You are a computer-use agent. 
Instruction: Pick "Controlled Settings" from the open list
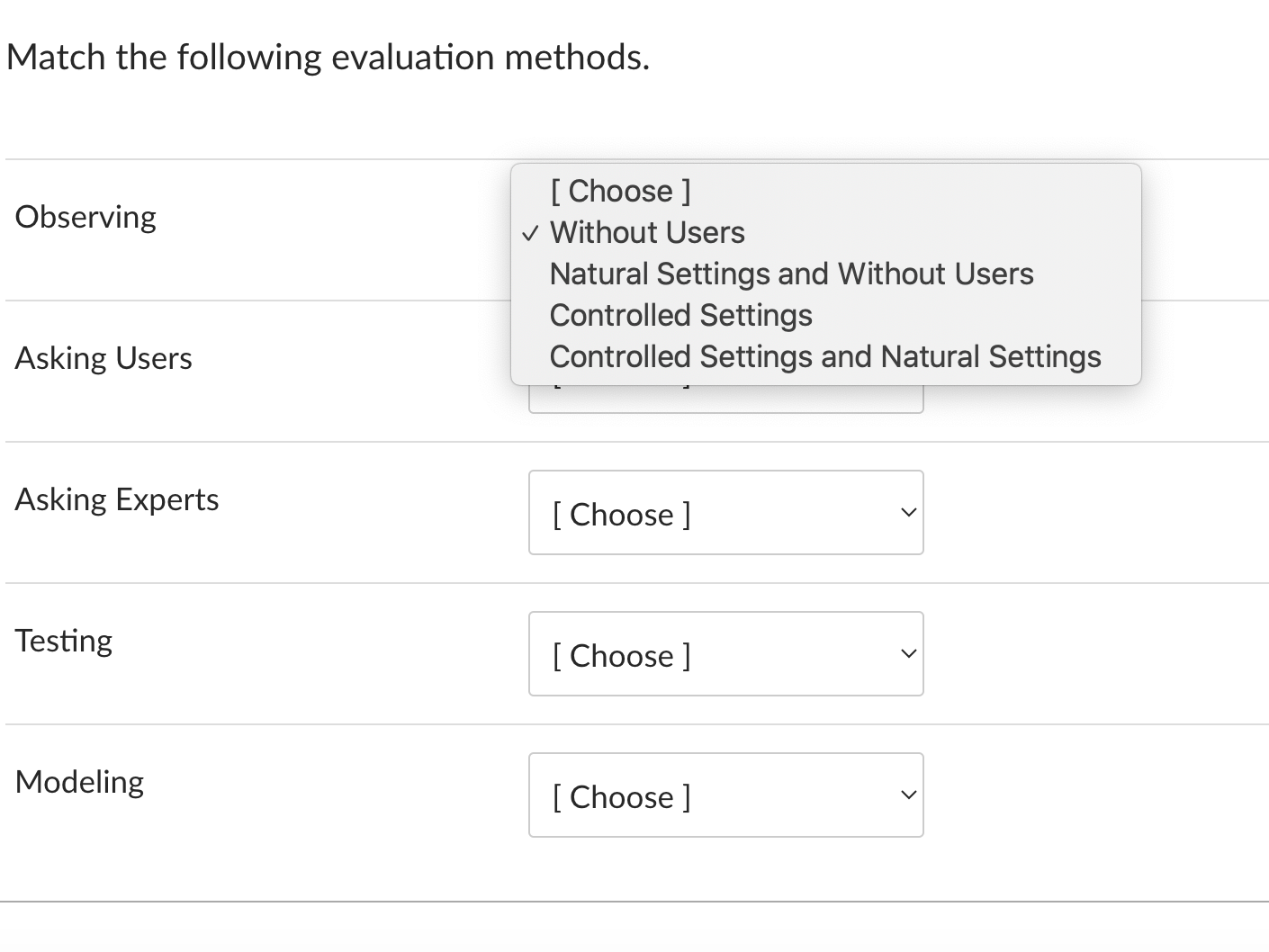pos(680,315)
